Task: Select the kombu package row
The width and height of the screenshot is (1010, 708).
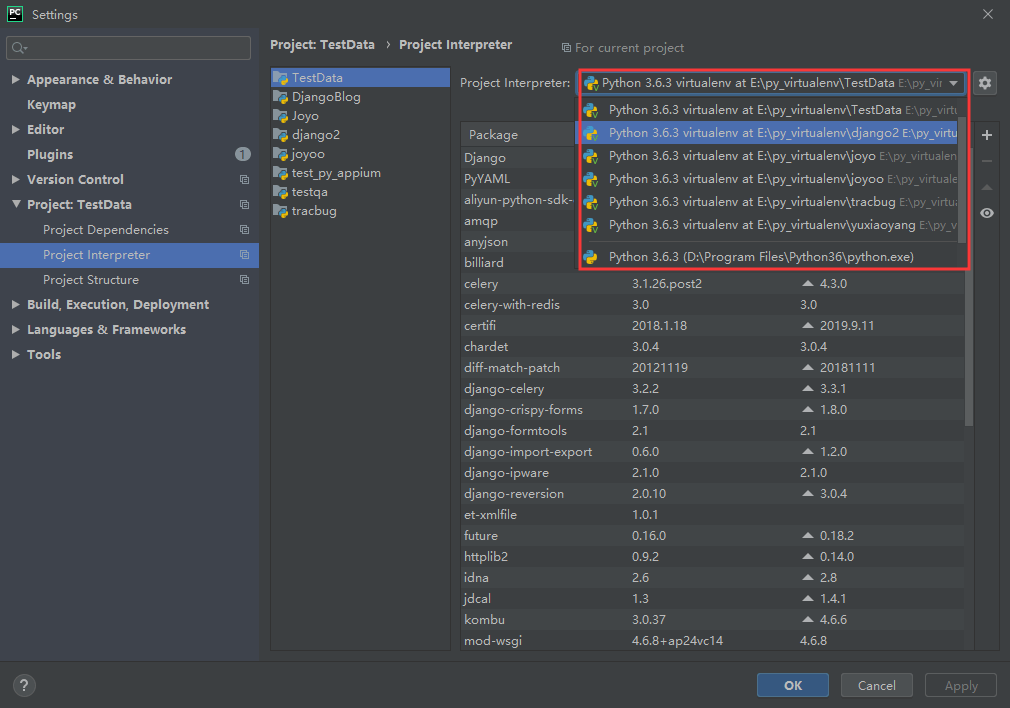Action: (712, 620)
